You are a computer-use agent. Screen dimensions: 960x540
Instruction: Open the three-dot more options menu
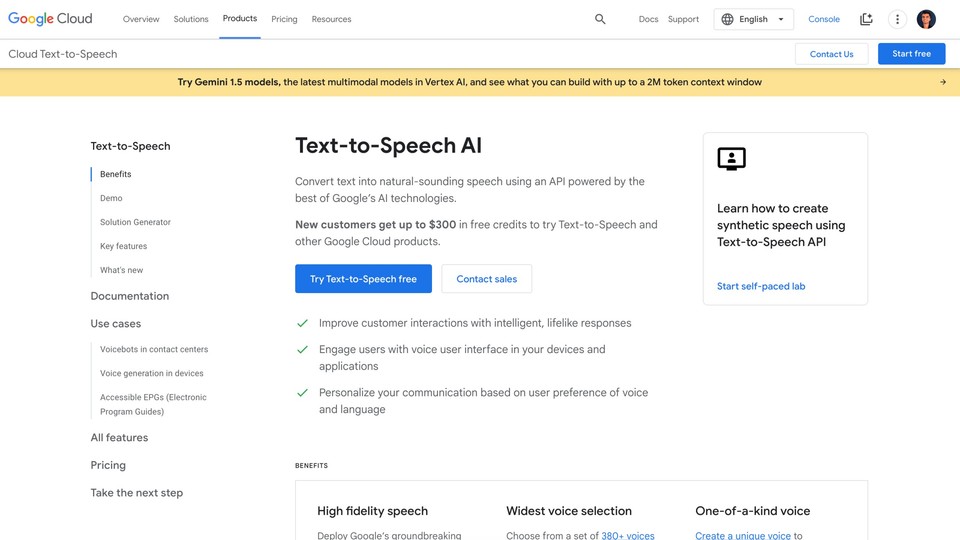click(898, 19)
